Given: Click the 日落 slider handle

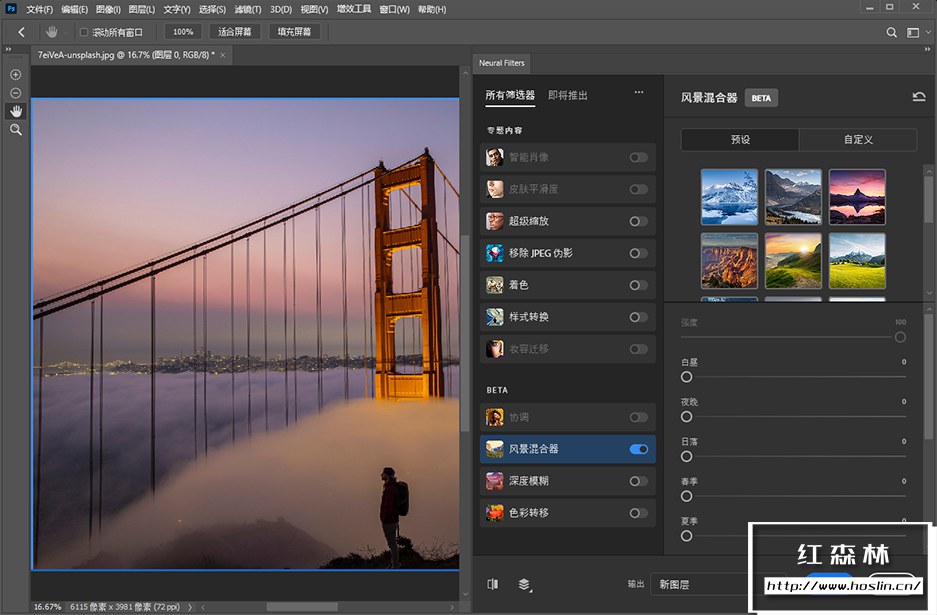Looking at the screenshot, I should click(x=687, y=456).
